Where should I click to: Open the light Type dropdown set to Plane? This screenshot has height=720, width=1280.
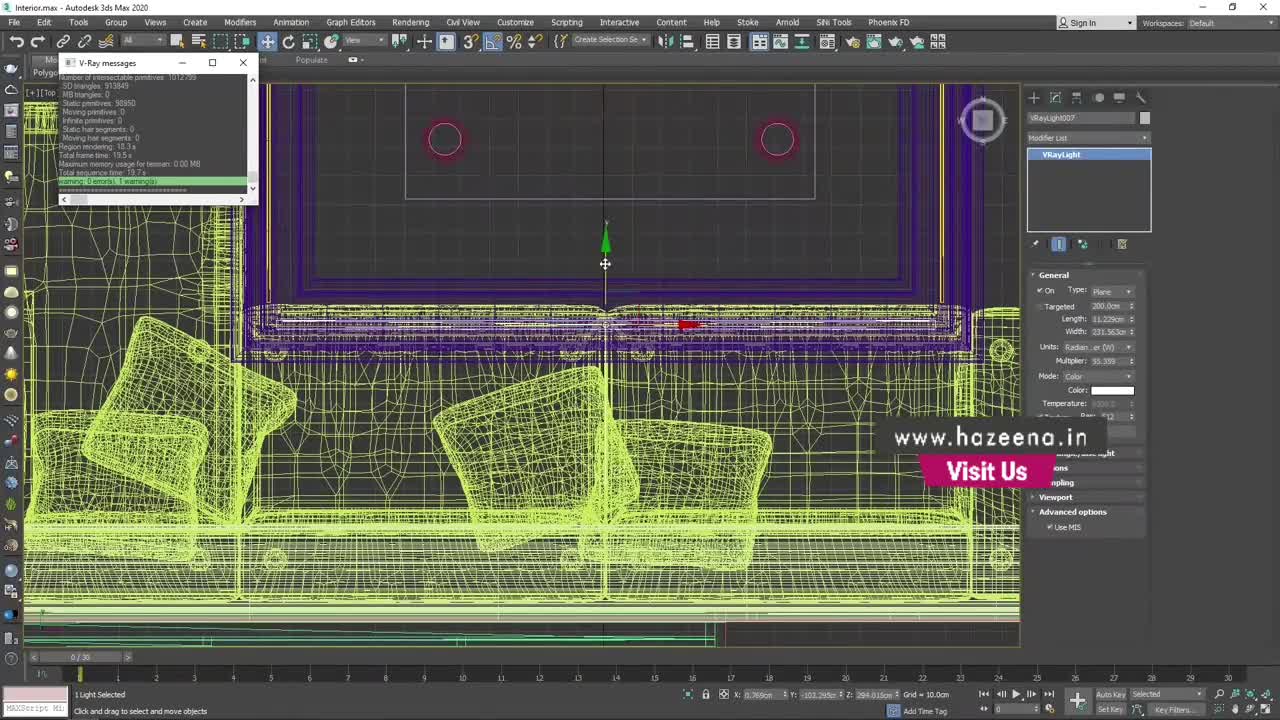(x=1112, y=291)
